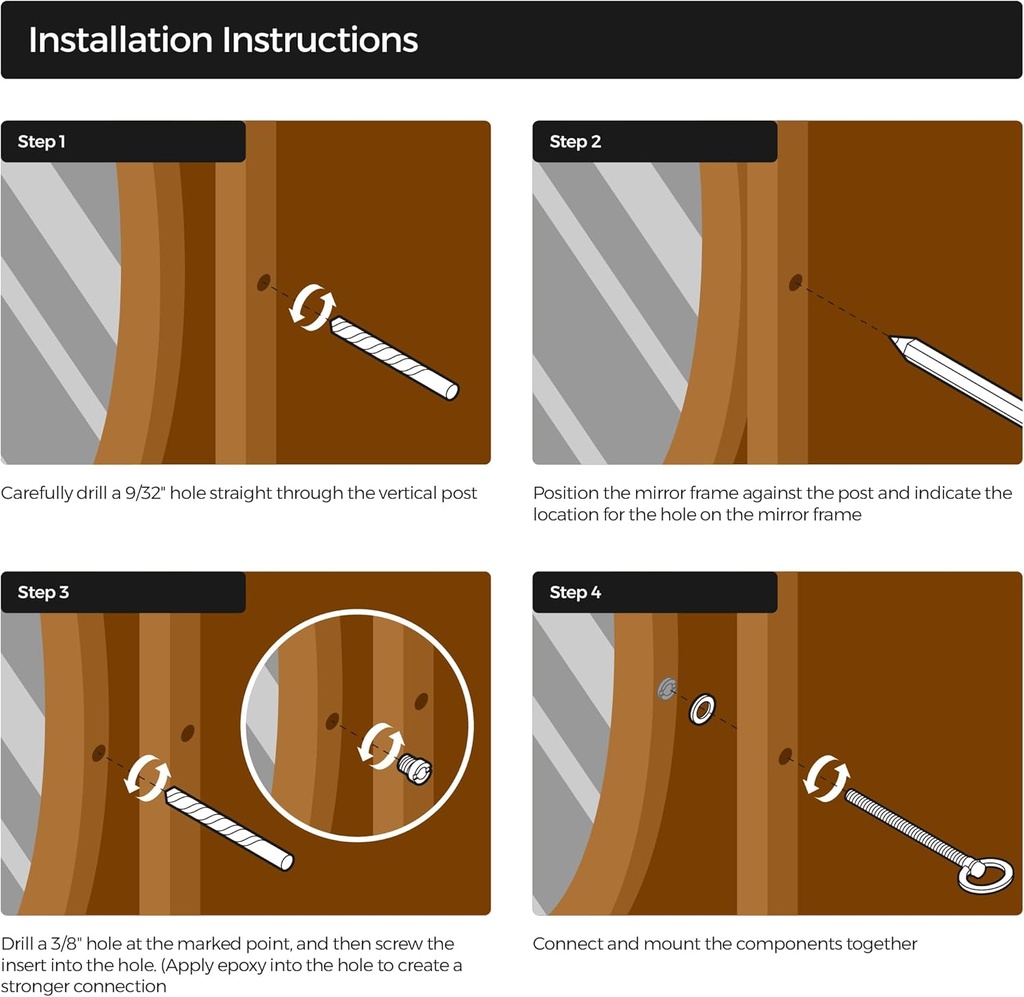
Task: Click the rotation arrows inside the magnified circle
Action: pyautogui.click(x=382, y=746)
